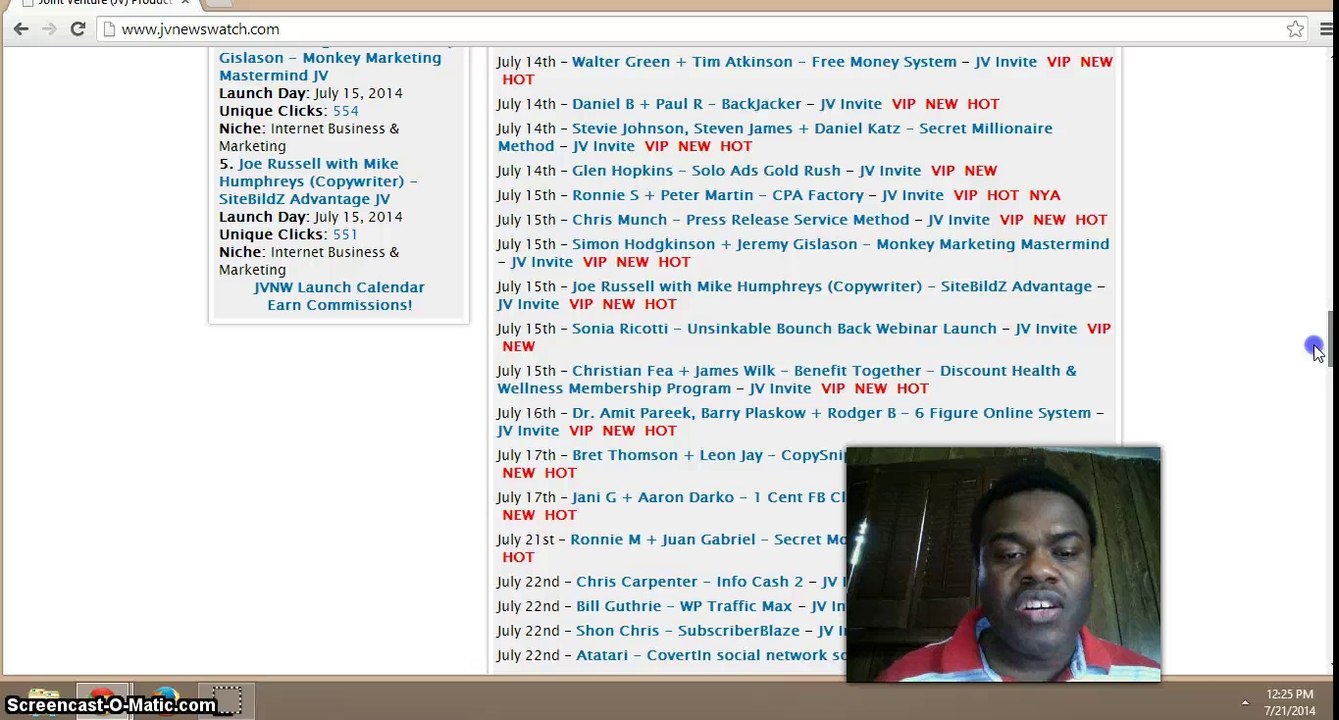Click JV Invite link for Solo Ads Gold Rush

click(x=890, y=171)
